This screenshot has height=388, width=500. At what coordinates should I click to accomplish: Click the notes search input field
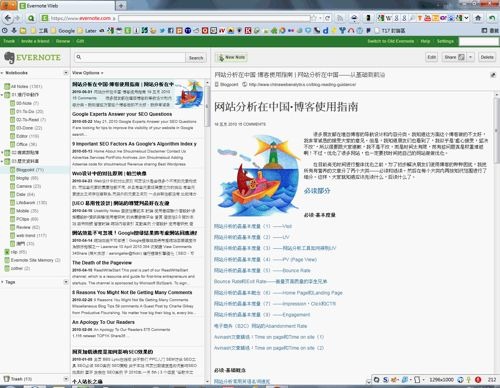tap(129, 57)
